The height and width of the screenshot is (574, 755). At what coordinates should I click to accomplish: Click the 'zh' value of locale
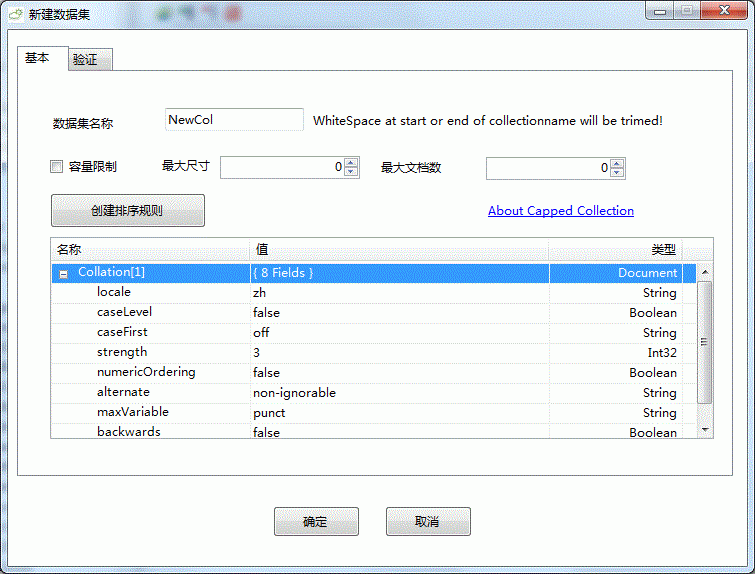[x=260, y=293]
